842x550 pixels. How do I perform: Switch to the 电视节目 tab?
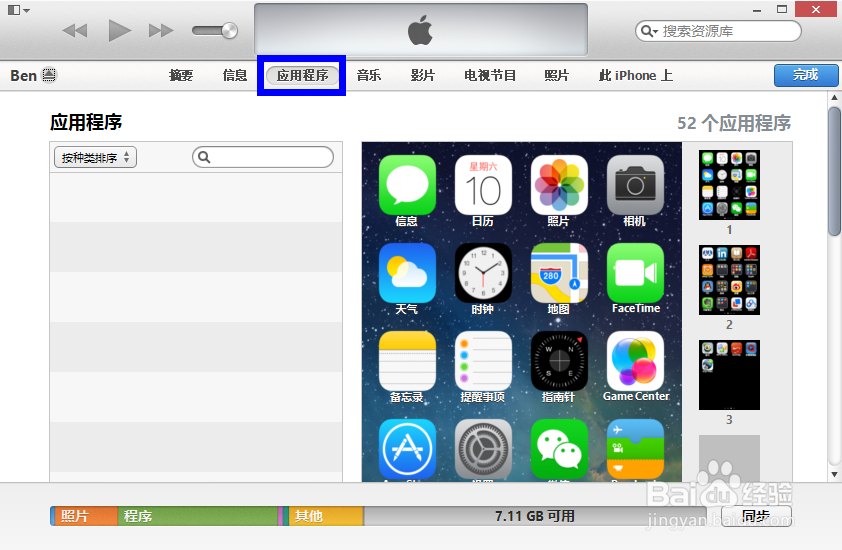coord(490,75)
